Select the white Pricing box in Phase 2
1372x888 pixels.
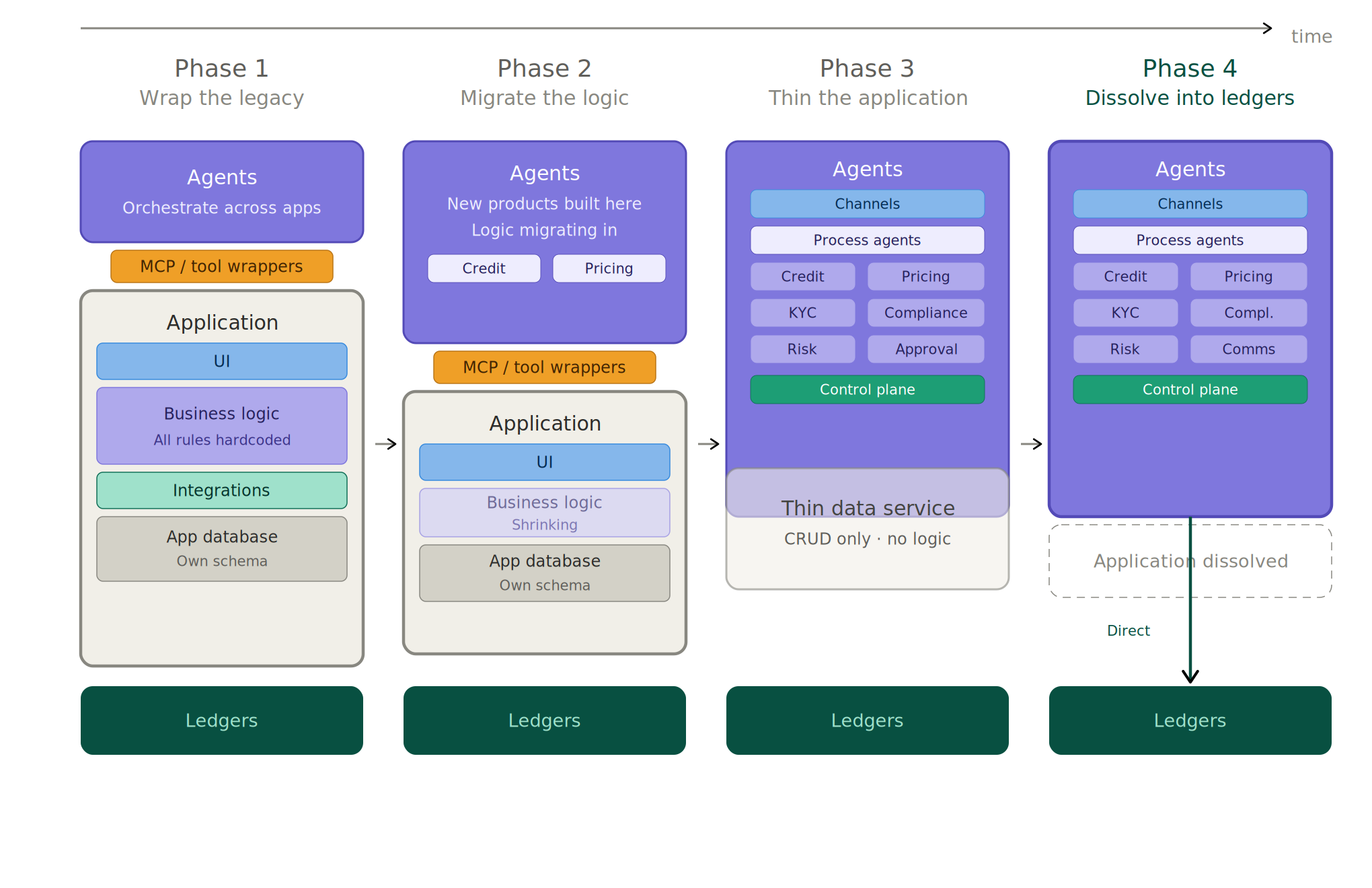click(609, 268)
